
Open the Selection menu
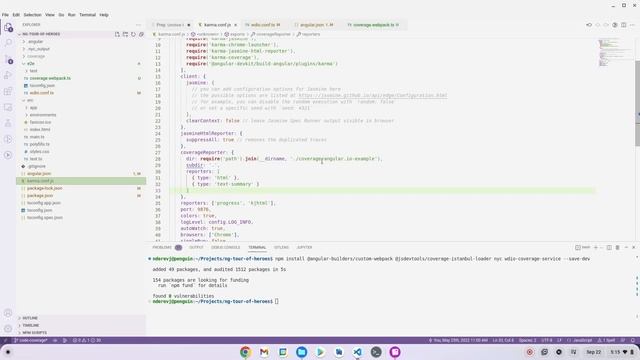pos(32,15)
